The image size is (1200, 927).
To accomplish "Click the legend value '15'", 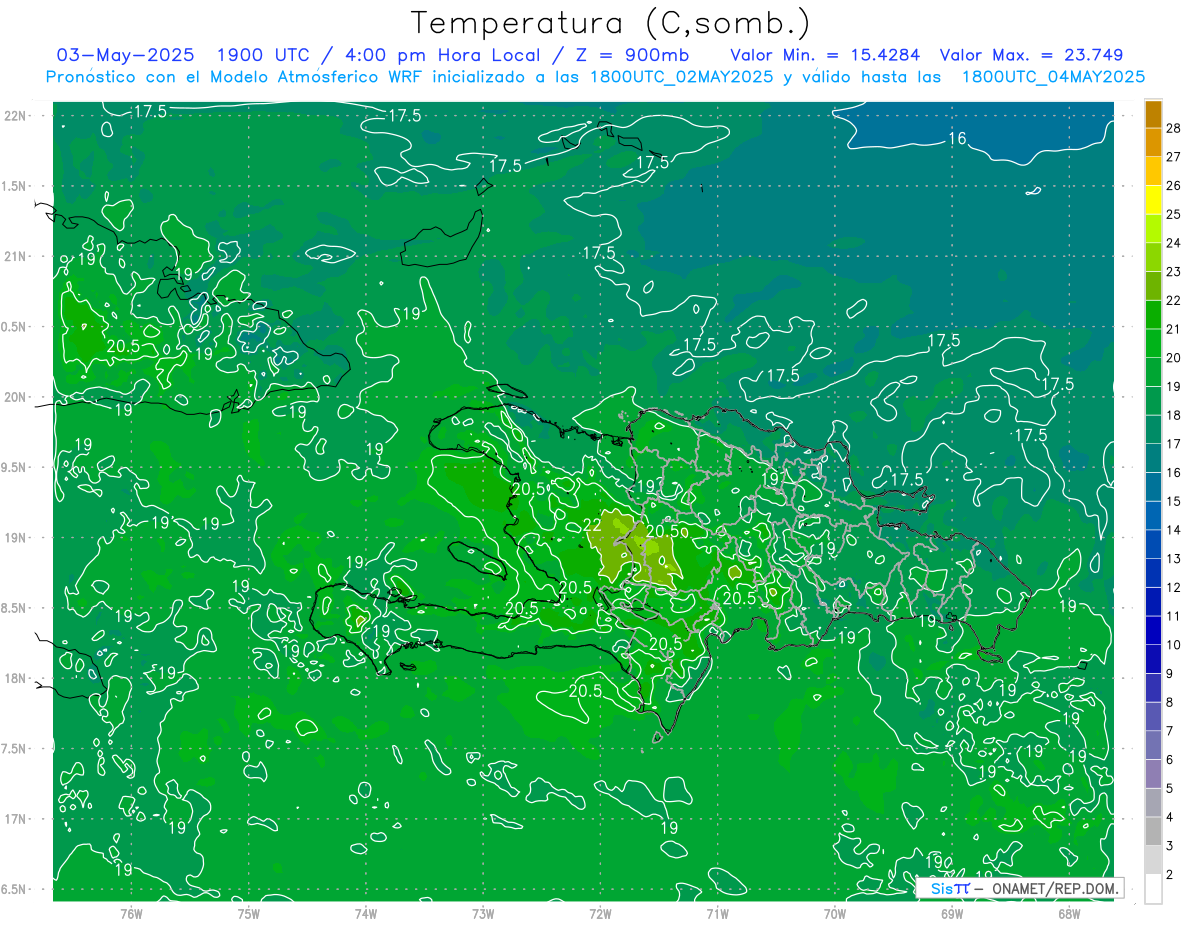I will tap(1173, 501).
